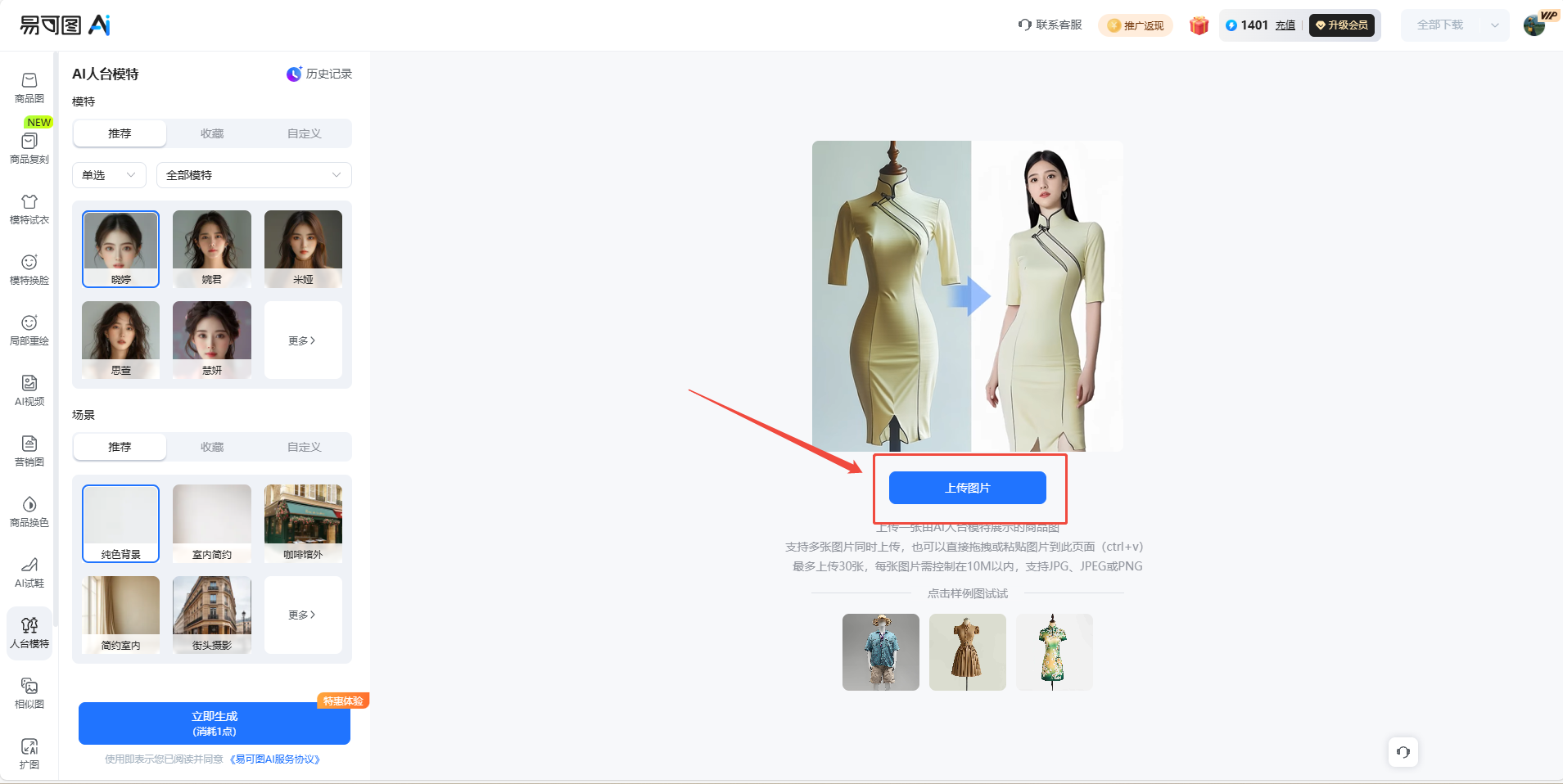Select the 咖啡馆外 scene
This screenshot has height=784, width=1563.
[x=303, y=524]
